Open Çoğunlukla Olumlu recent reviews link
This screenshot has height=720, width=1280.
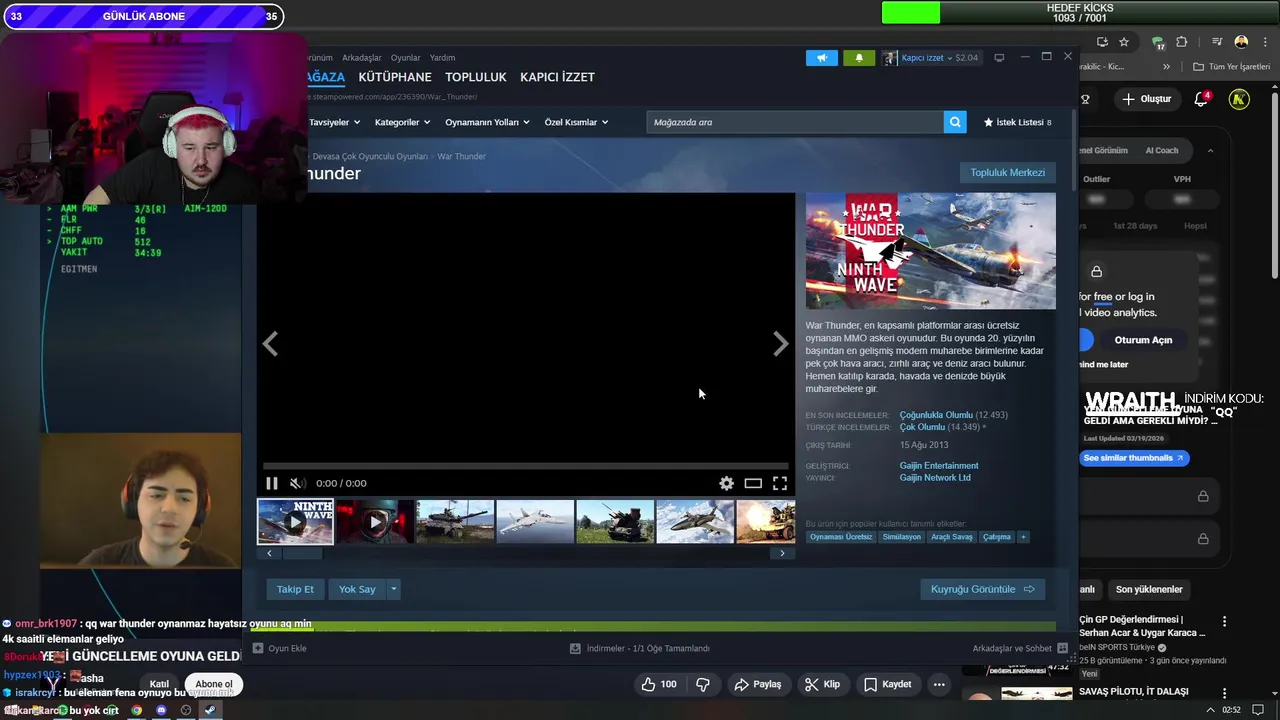(x=936, y=415)
